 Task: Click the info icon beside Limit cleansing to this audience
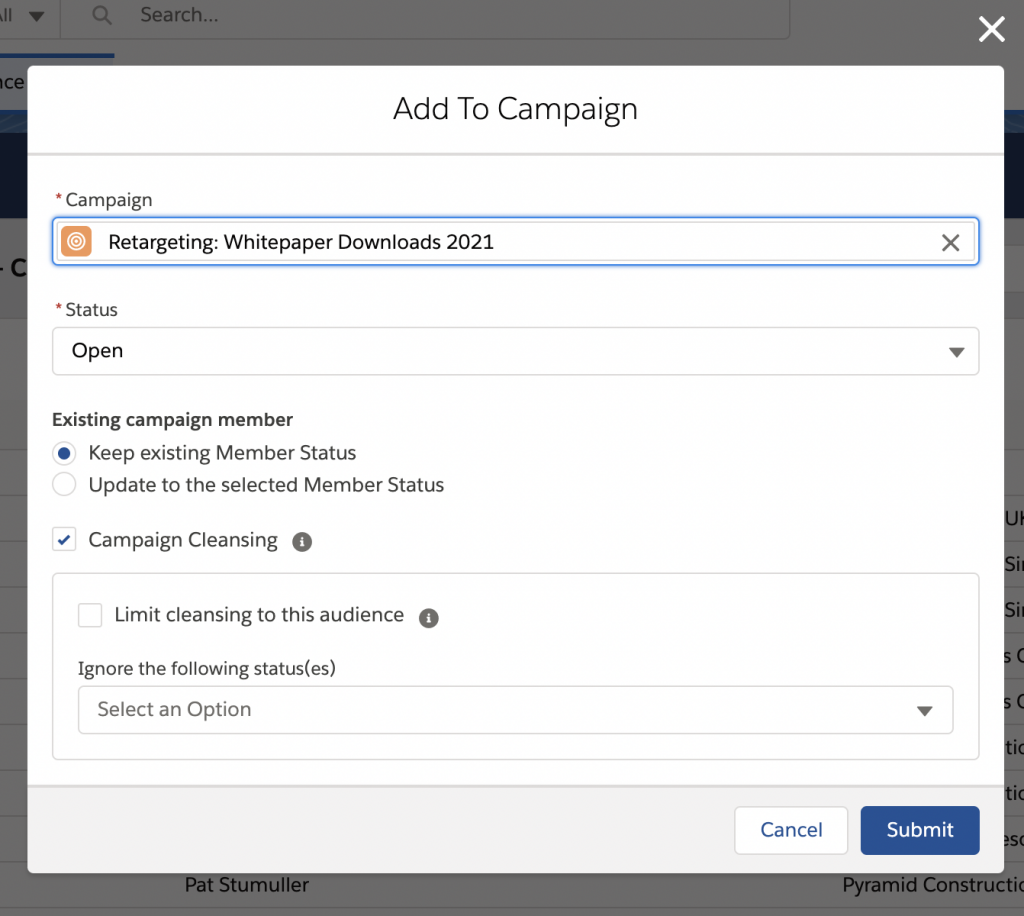[x=428, y=618]
